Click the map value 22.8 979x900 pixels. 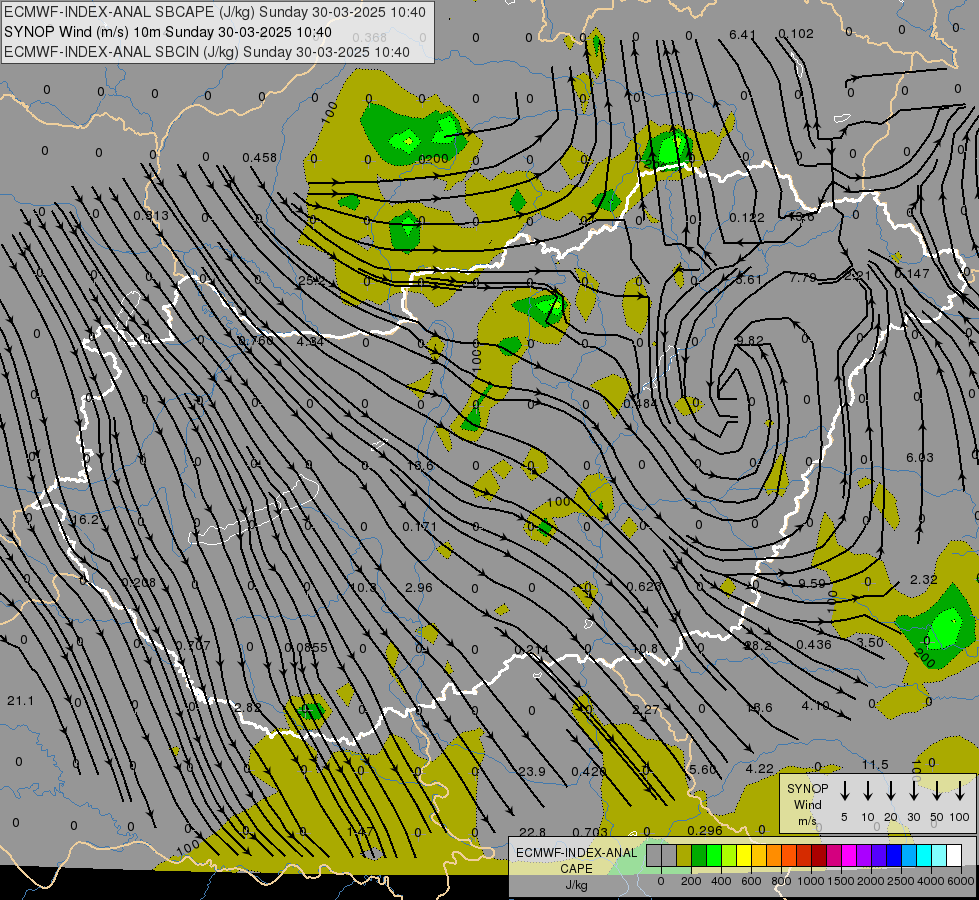tap(532, 831)
